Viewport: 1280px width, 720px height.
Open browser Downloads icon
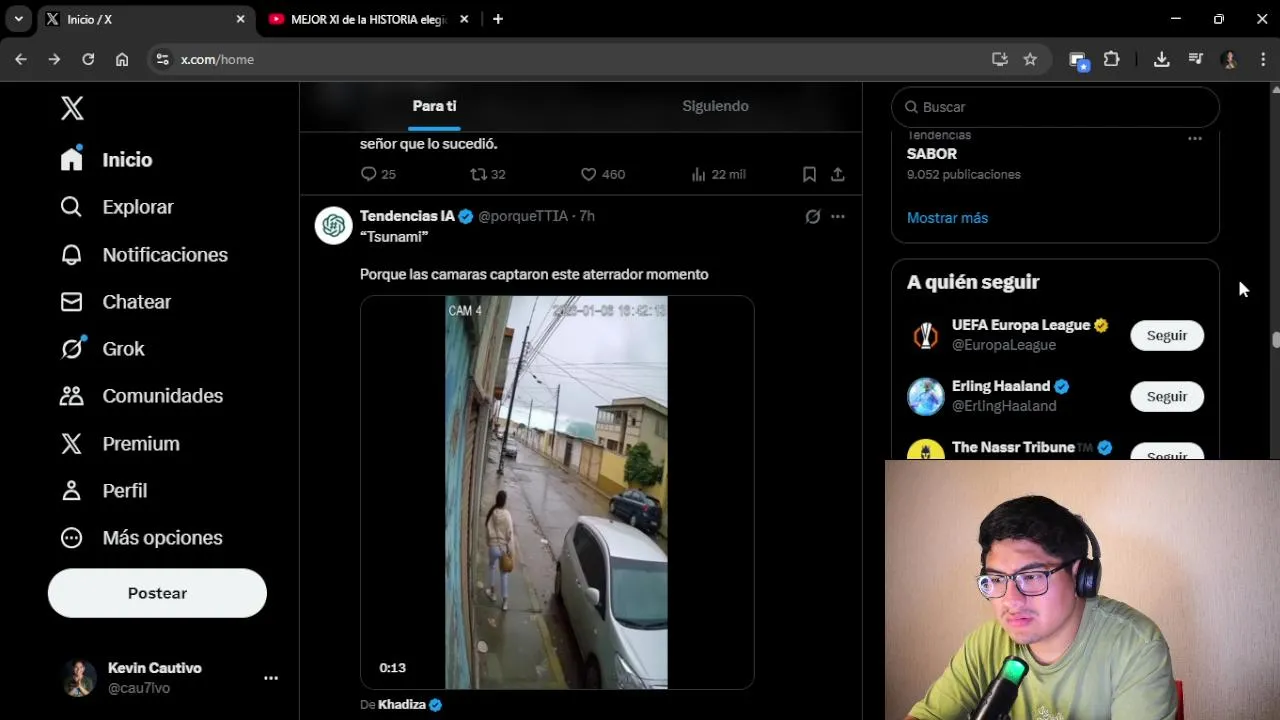point(1161,59)
